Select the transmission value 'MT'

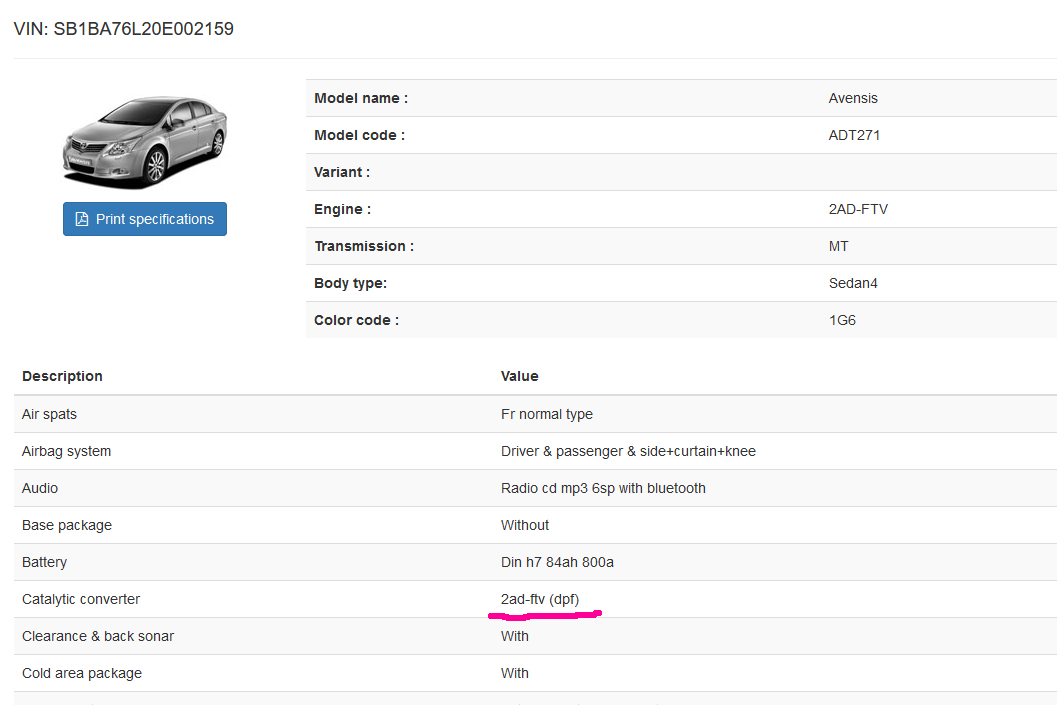(x=839, y=247)
